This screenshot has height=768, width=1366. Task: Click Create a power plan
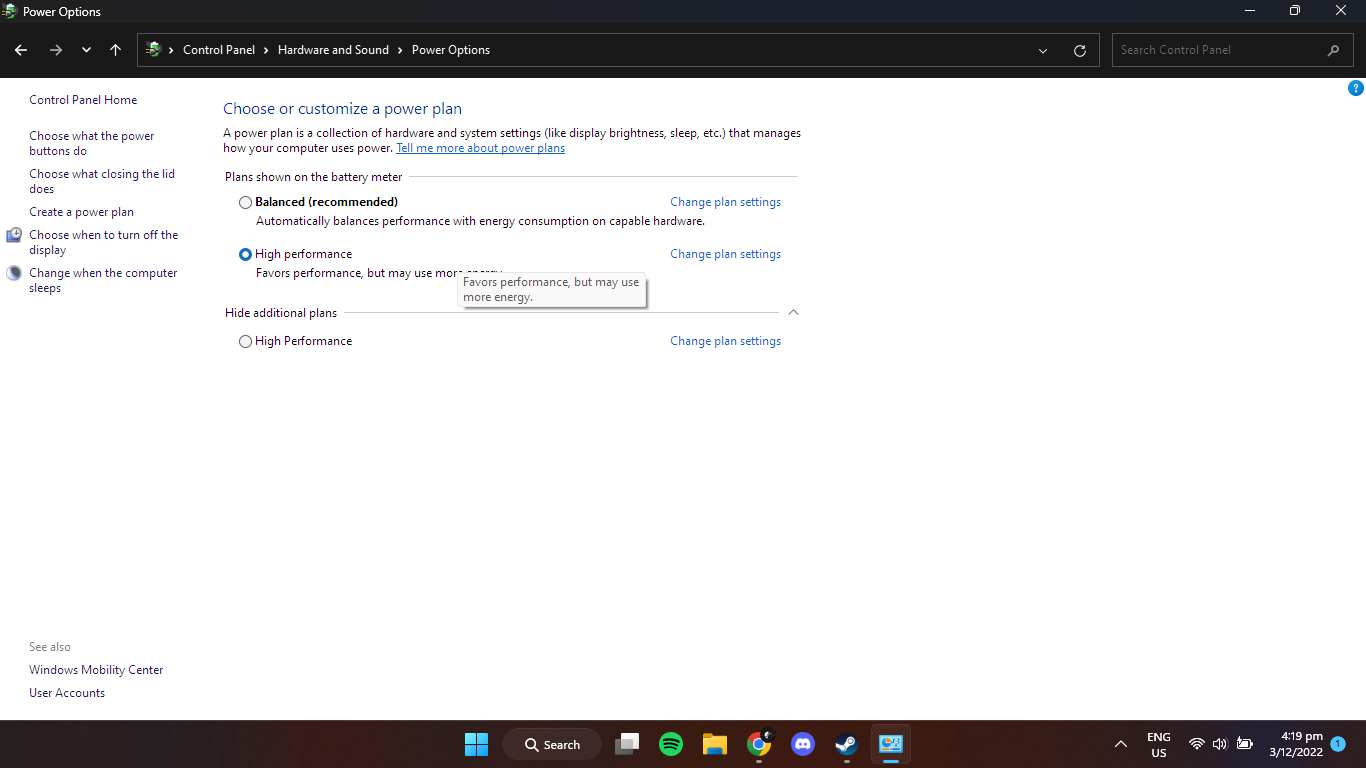pos(81,212)
